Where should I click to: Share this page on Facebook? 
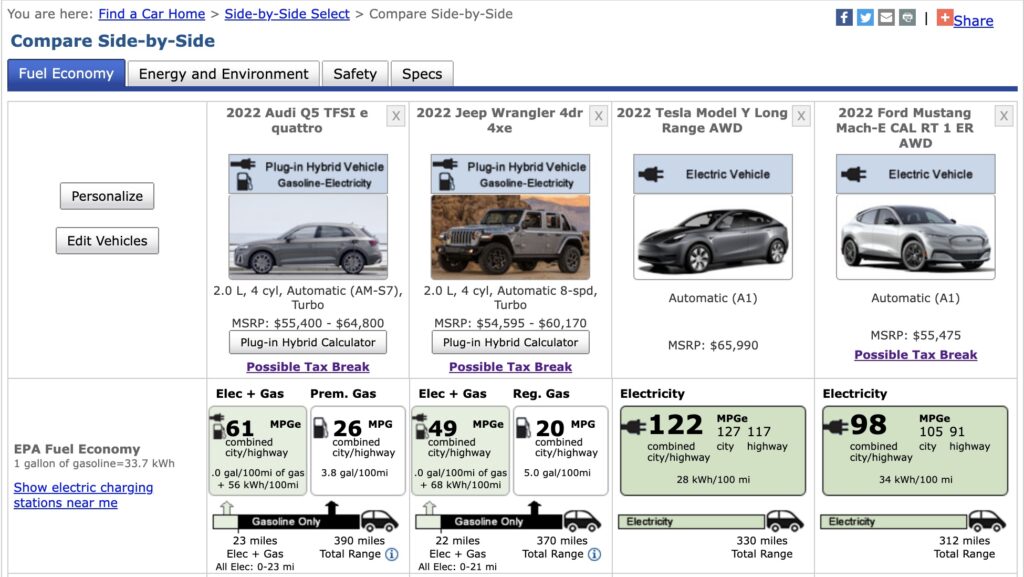844,18
